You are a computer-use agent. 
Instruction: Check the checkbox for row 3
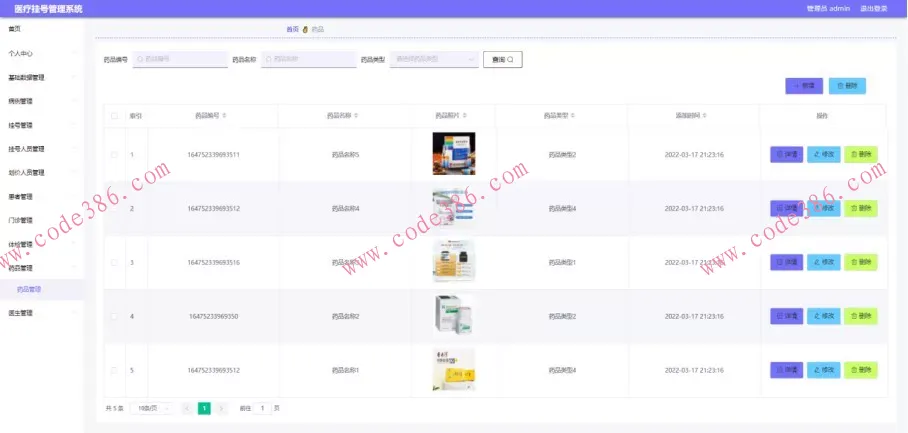pyautogui.click(x=114, y=262)
